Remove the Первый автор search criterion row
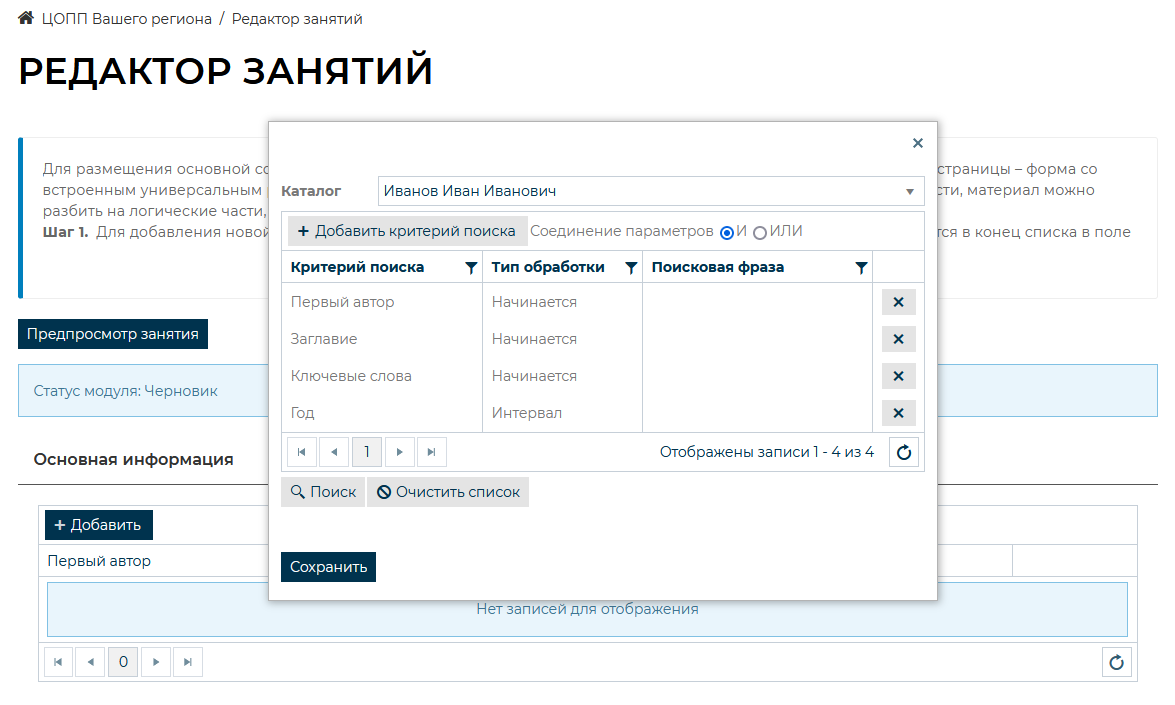1175x705 pixels. click(x=898, y=302)
